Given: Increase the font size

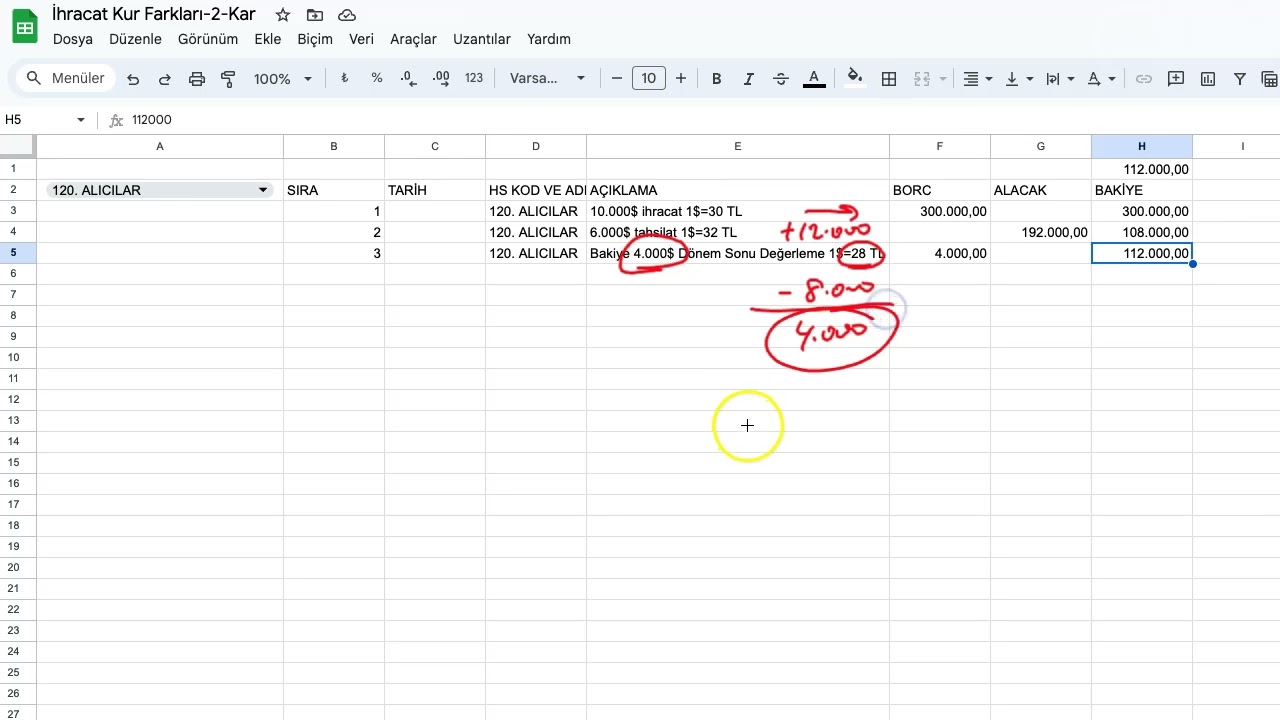Looking at the screenshot, I should pos(681,79).
